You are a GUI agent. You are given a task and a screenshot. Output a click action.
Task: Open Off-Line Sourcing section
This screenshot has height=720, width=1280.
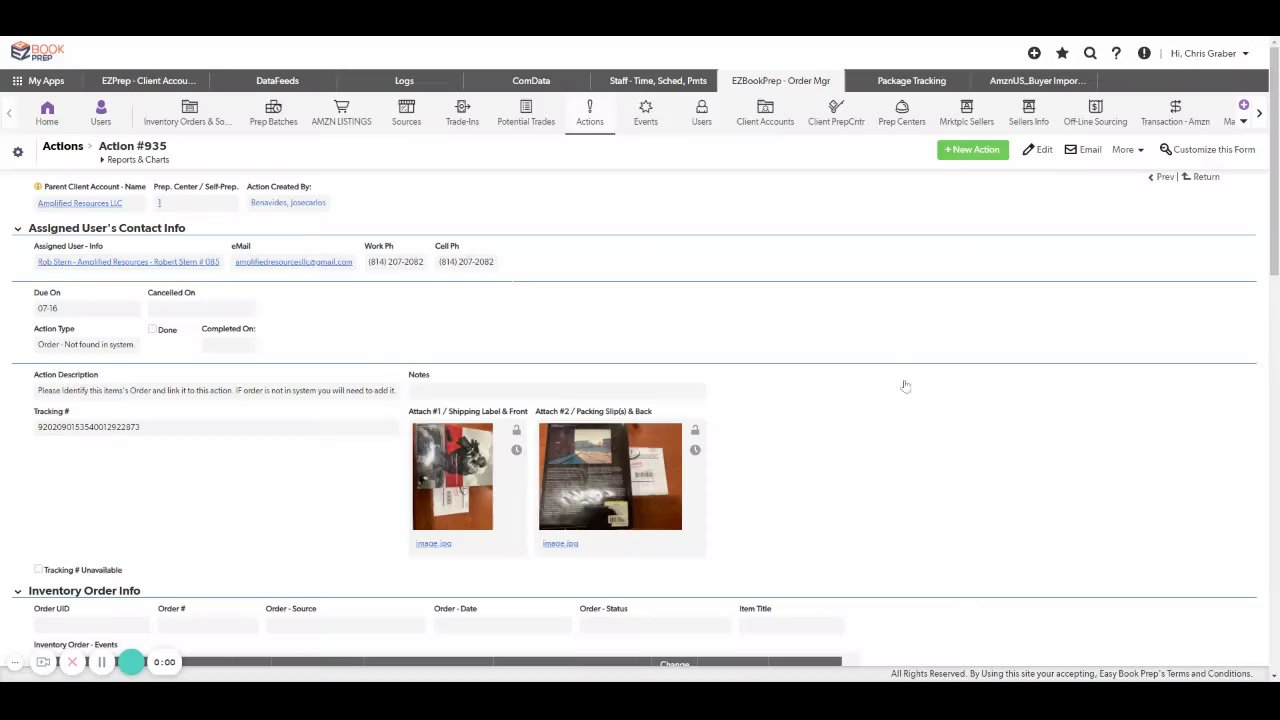click(x=1095, y=113)
